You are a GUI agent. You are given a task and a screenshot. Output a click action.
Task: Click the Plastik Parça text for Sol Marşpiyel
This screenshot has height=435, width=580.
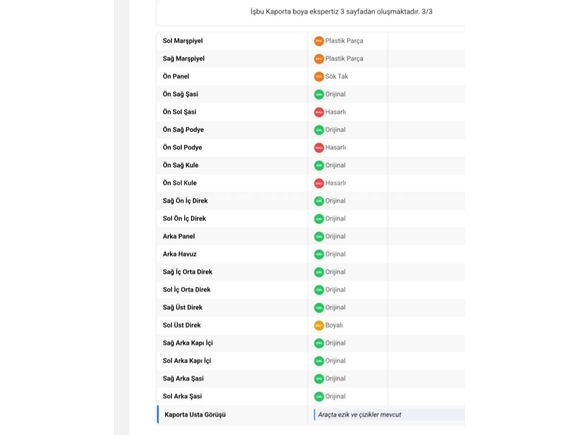coord(344,41)
